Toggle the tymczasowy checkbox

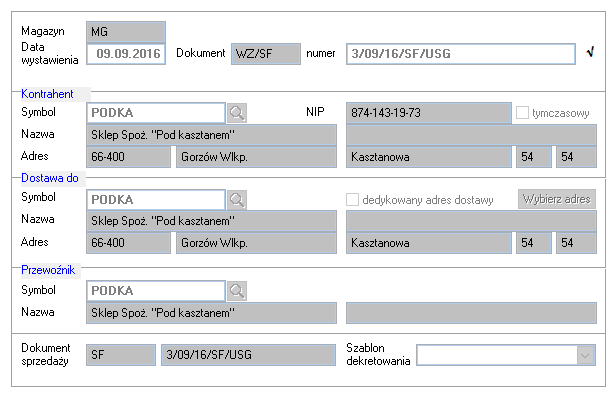(522, 113)
